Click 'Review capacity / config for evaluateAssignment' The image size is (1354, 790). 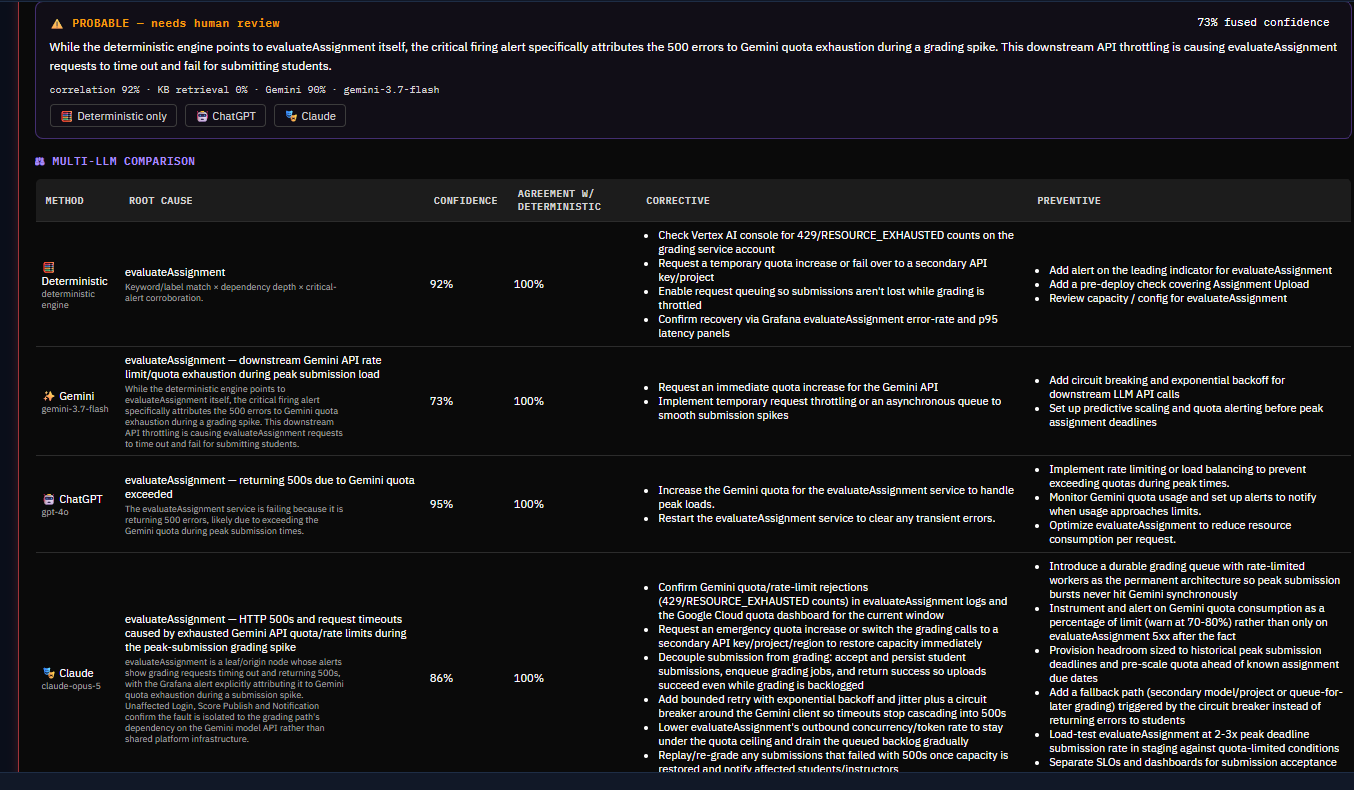(1168, 298)
